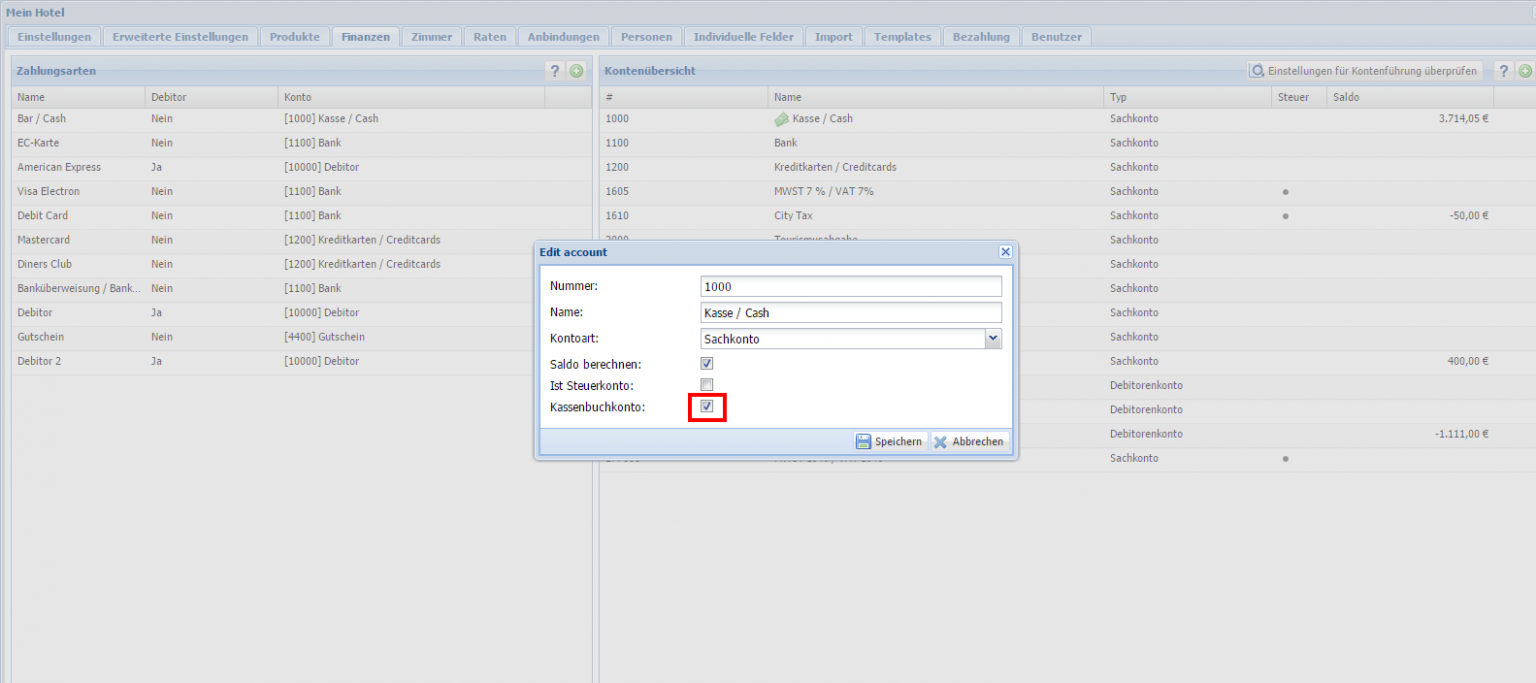
Task: Click green add icon in Zahlungsarten panel
Action: coord(576,71)
